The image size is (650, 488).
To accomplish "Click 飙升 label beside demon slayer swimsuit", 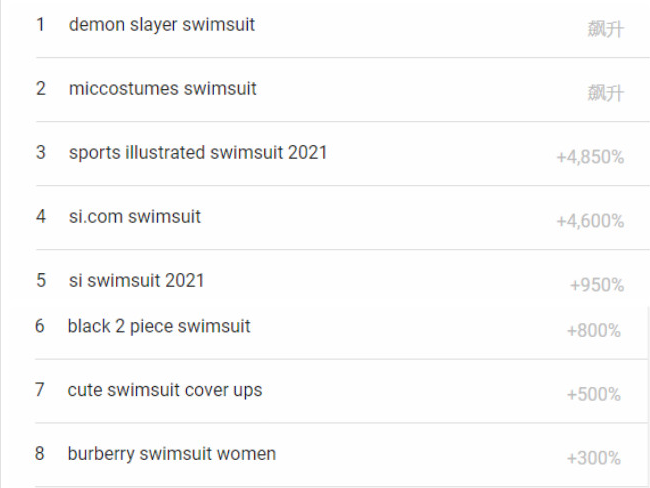I will [605, 29].
